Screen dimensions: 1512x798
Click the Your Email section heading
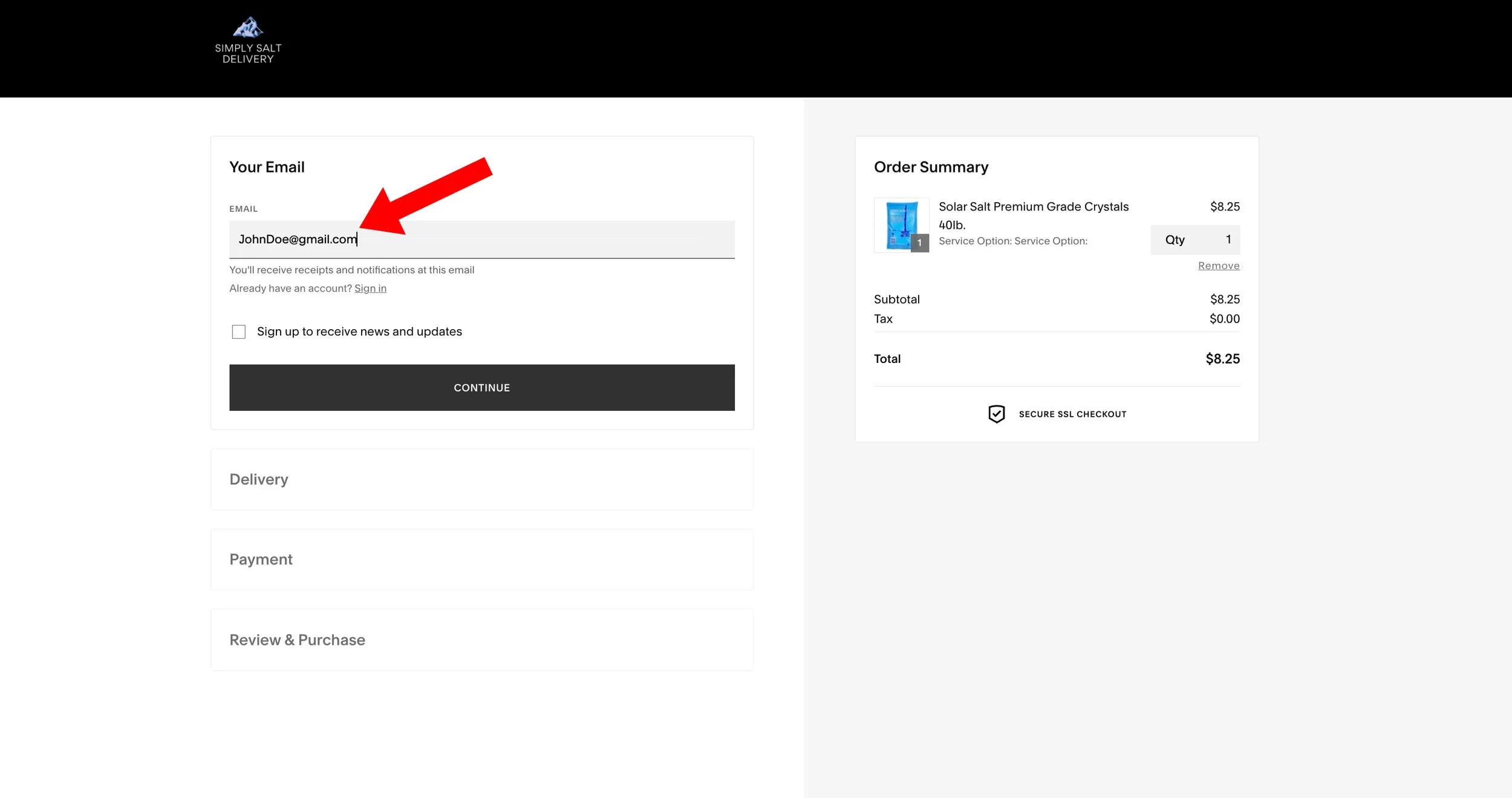pyautogui.click(x=267, y=167)
